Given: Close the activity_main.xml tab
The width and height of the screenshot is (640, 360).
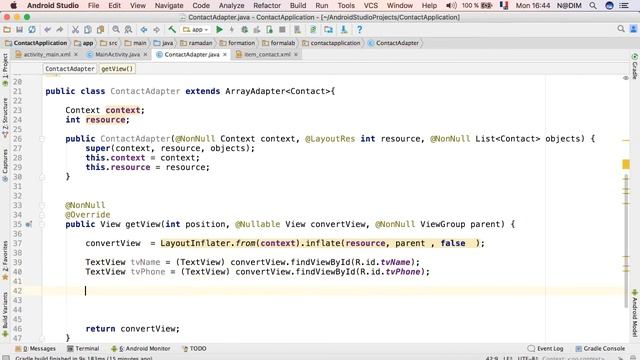Looking at the screenshot, I should point(76,54).
